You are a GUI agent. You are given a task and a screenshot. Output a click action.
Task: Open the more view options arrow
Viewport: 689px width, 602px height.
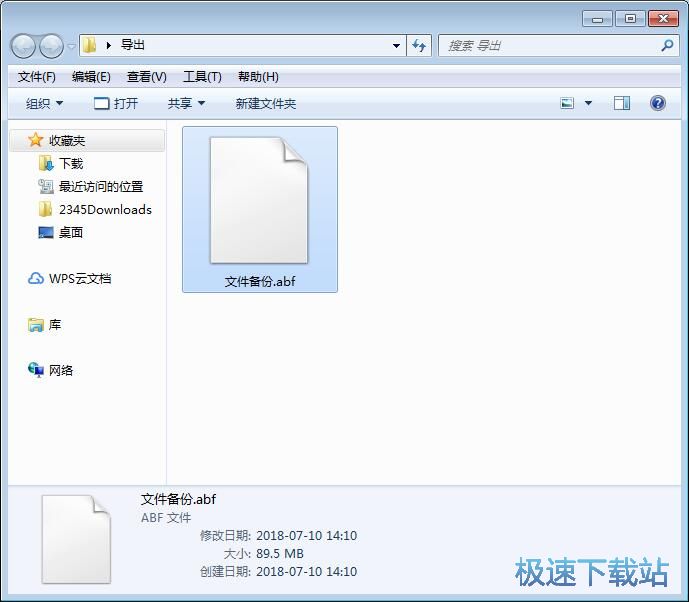click(588, 103)
